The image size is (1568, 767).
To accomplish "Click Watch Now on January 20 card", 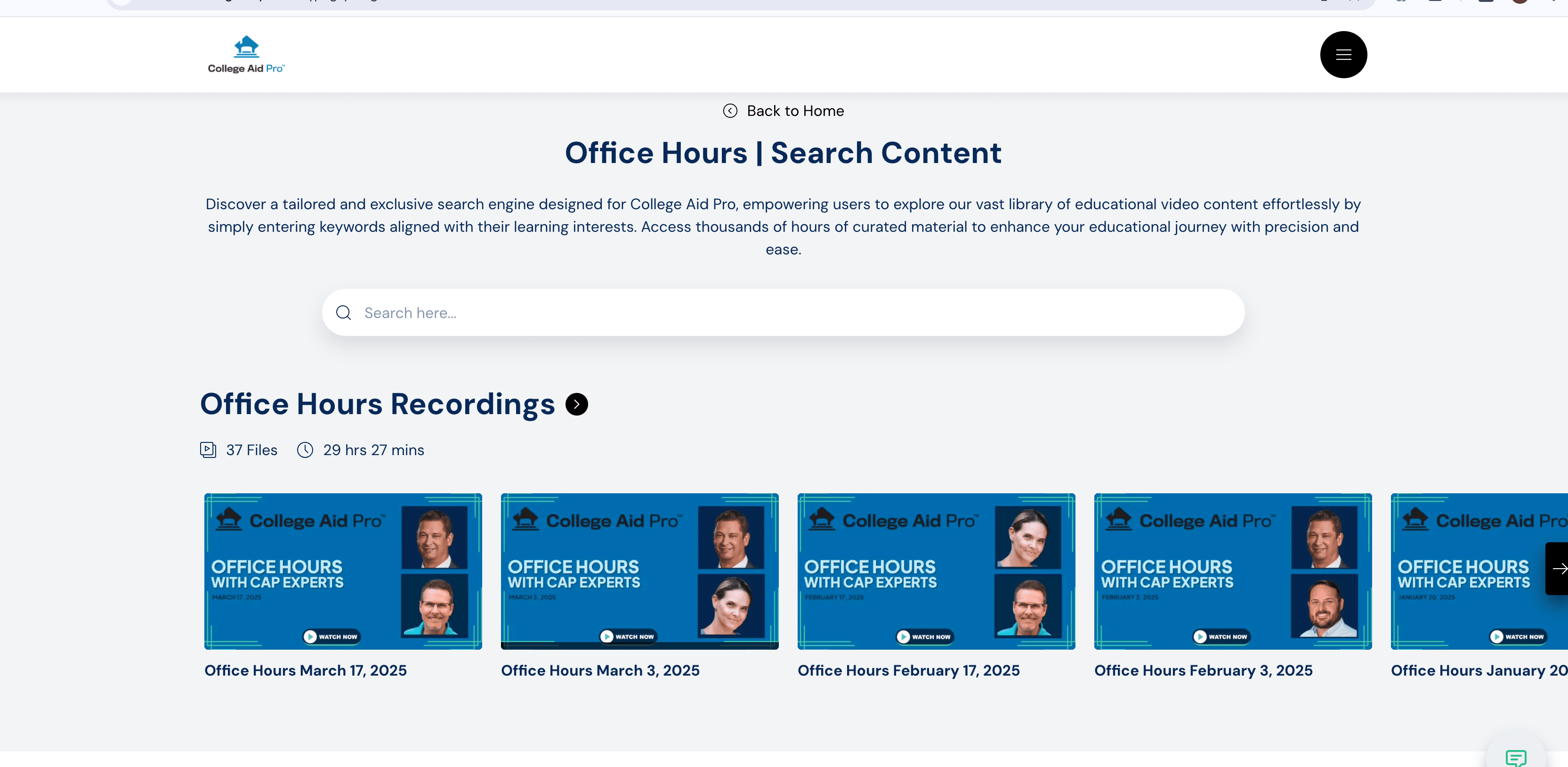I will [1518, 636].
